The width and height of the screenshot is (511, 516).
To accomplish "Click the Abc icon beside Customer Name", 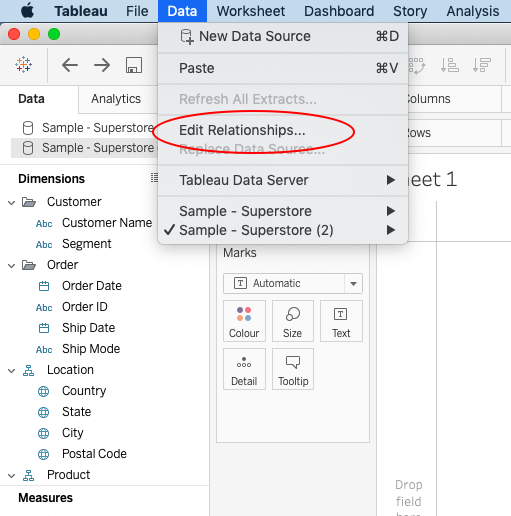I will [x=44, y=224].
